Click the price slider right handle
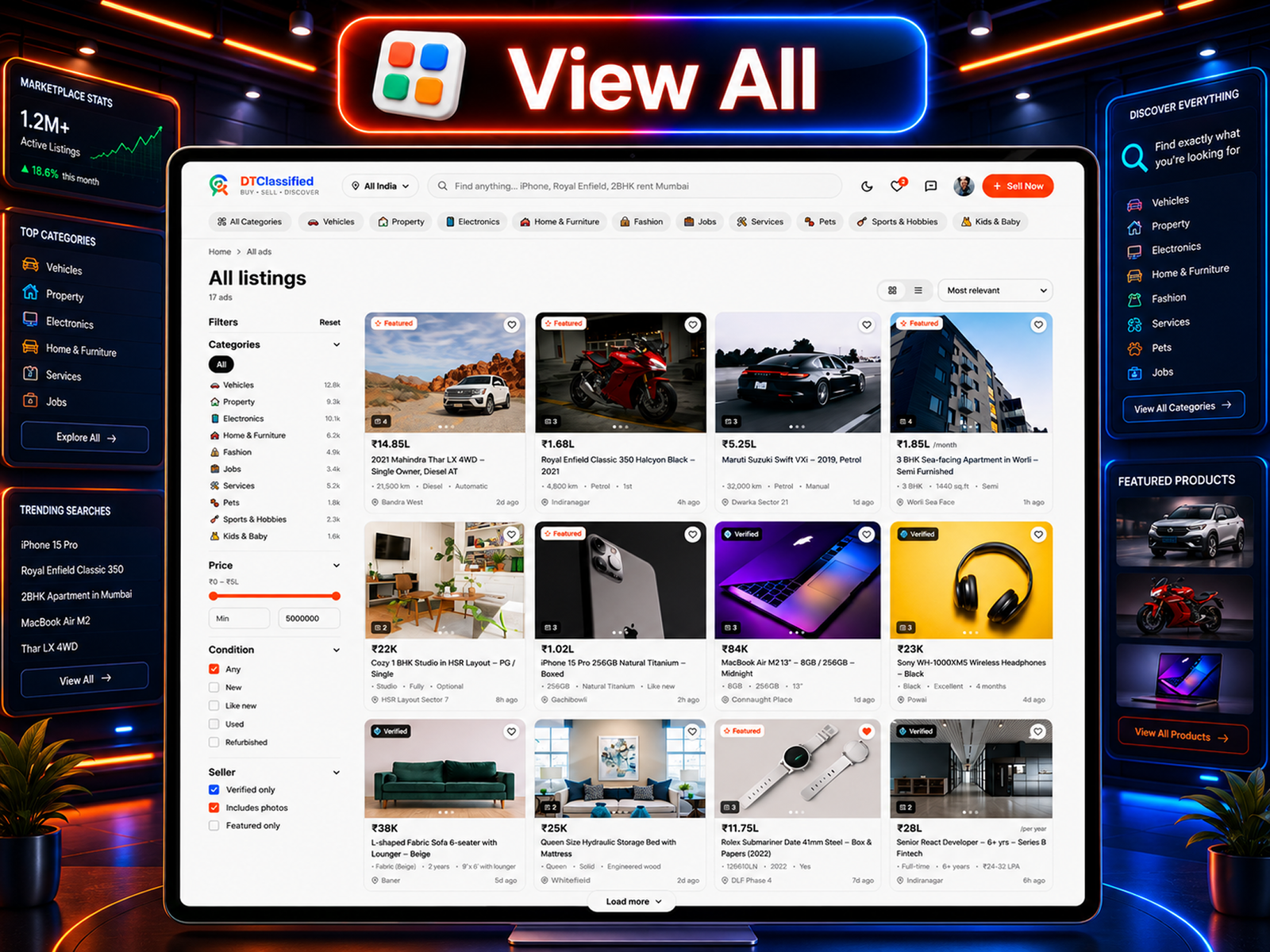The width and height of the screenshot is (1270, 952). tap(337, 596)
